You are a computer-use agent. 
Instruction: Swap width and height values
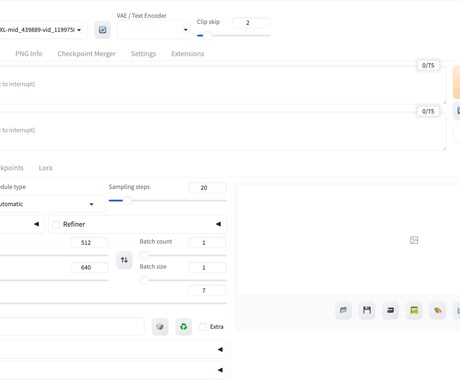pos(124,260)
